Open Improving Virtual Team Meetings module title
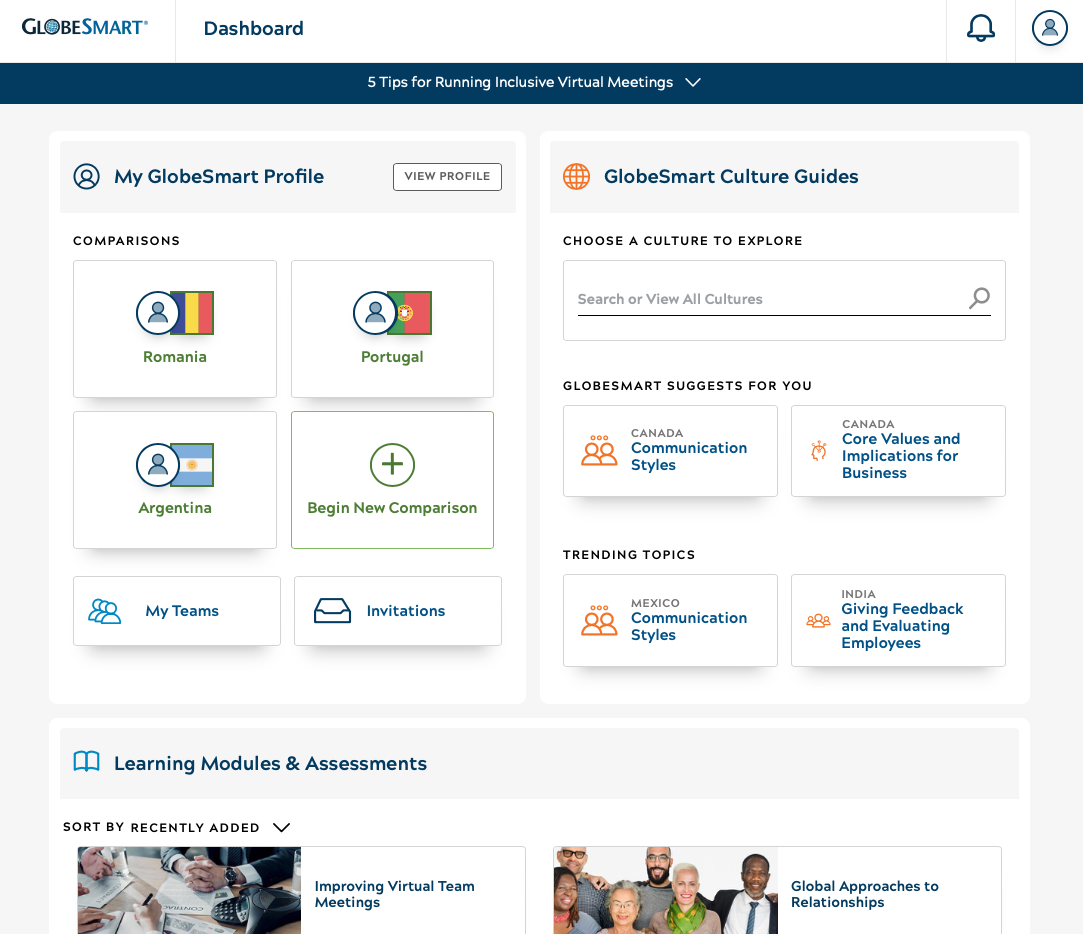The image size is (1083, 934). click(394, 894)
